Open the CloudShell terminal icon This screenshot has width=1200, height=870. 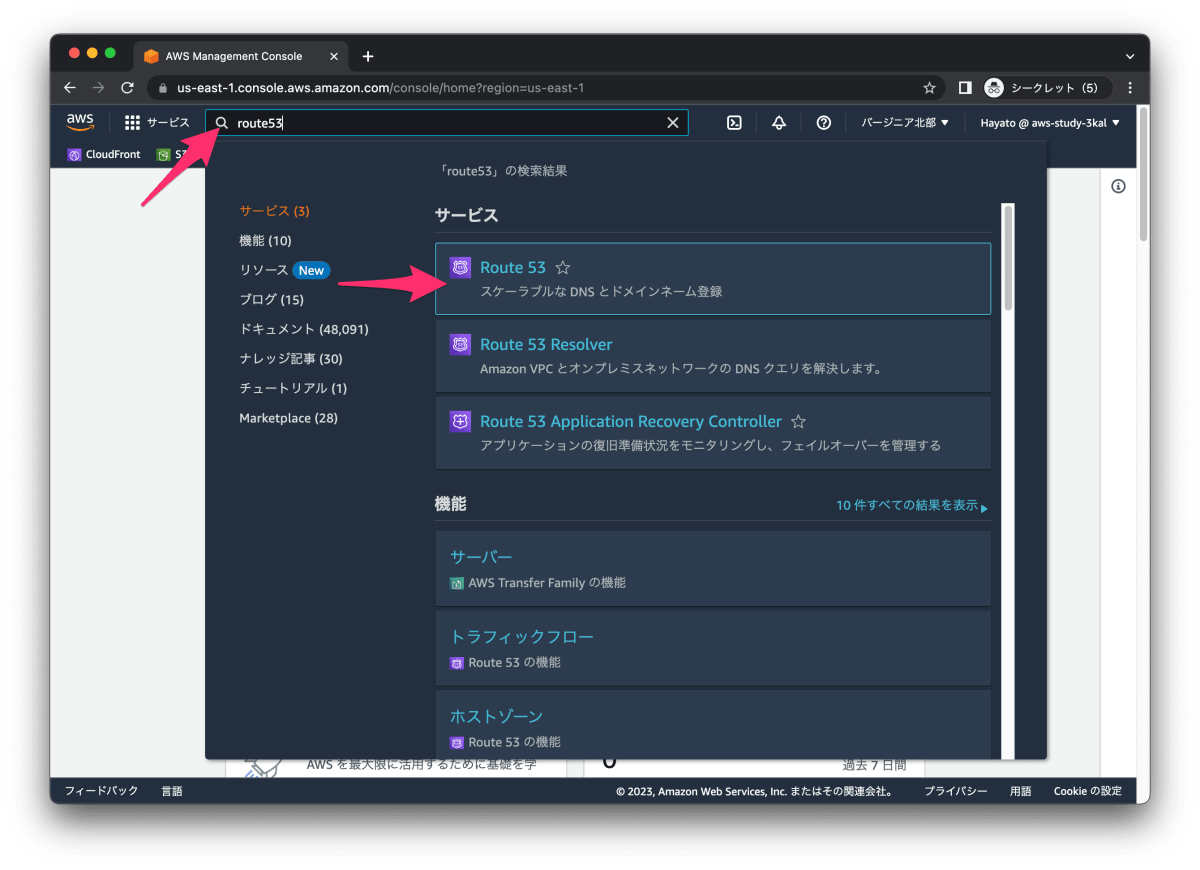coord(734,123)
